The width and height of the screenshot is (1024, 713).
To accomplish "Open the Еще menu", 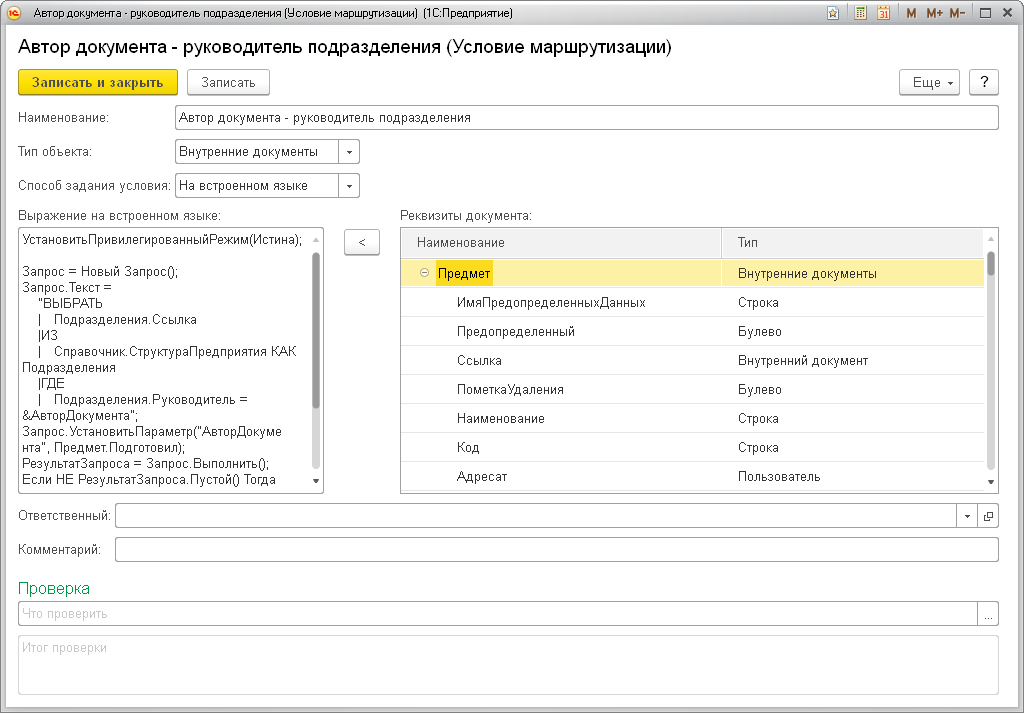I will pos(929,82).
